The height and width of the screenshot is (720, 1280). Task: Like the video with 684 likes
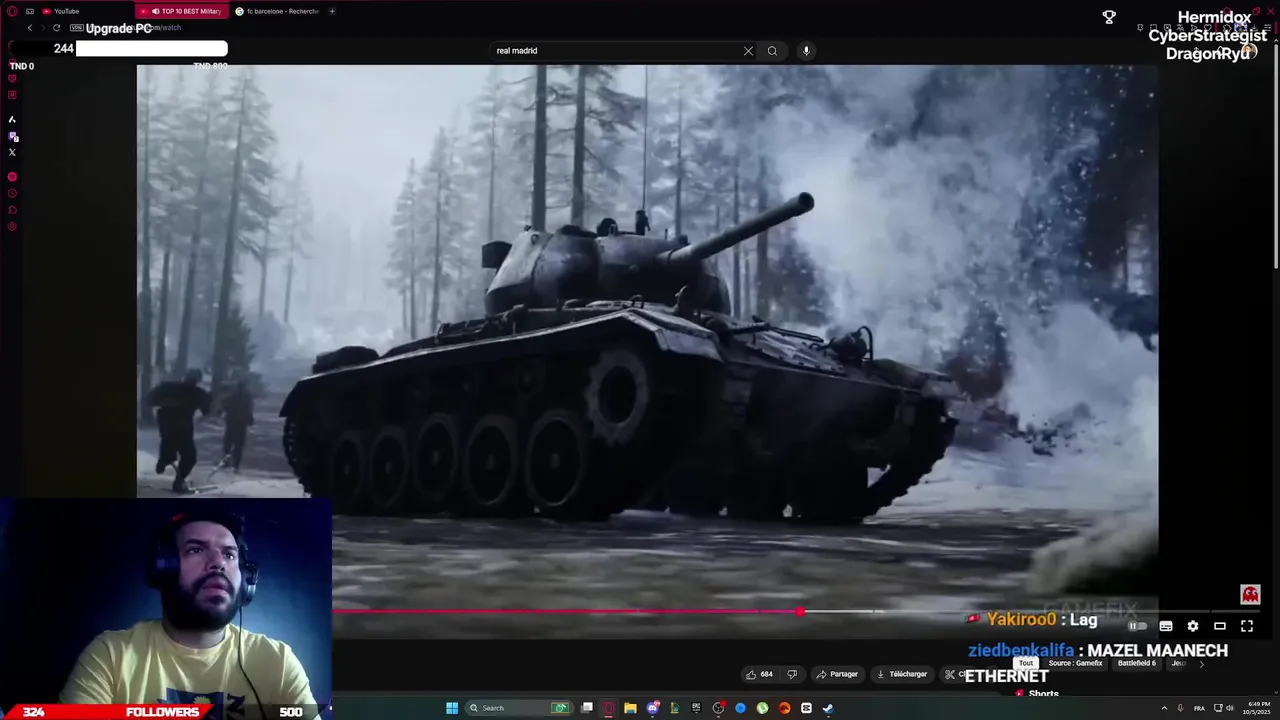tap(759, 674)
